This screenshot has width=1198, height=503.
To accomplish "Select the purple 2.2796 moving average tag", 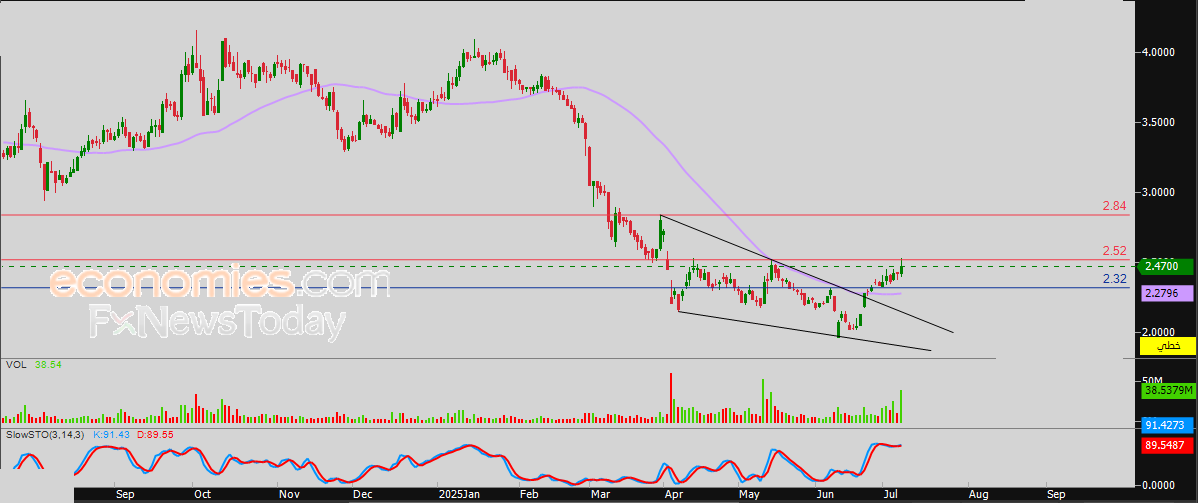I will pos(1167,293).
